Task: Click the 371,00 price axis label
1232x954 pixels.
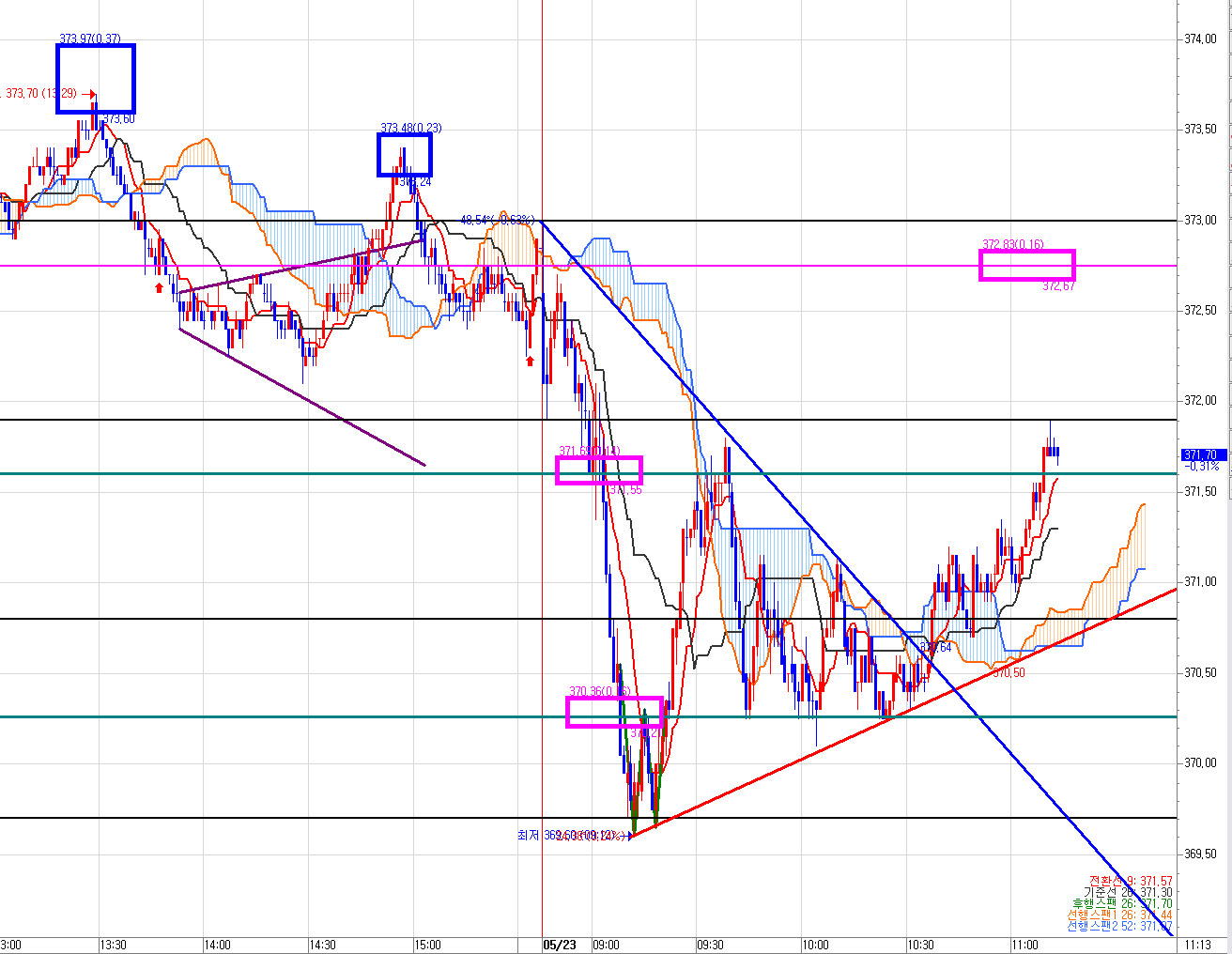Action: pyautogui.click(x=1202, y=581)
